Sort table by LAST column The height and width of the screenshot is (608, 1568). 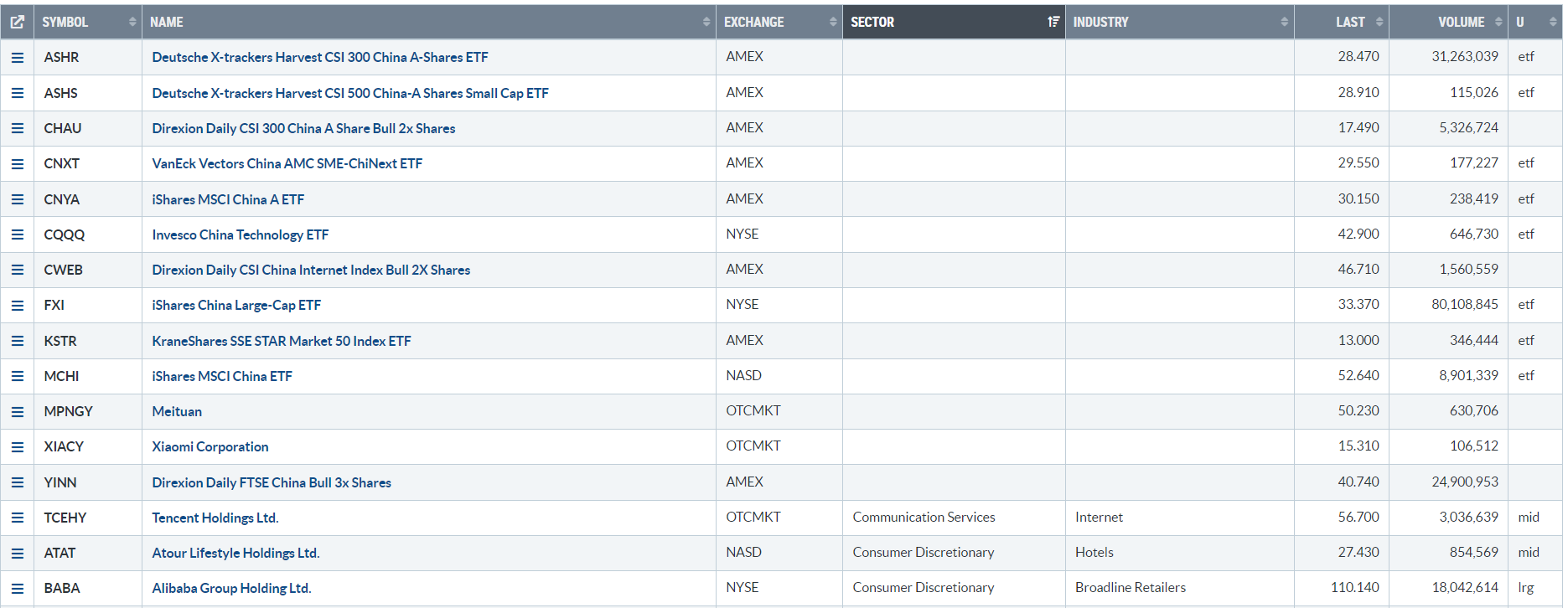pyautogui.click(x=1341, y=22)
